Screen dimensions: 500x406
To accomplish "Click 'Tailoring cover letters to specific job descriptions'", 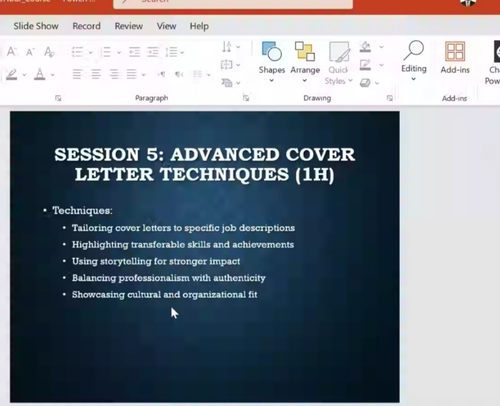I will point(183,228).
